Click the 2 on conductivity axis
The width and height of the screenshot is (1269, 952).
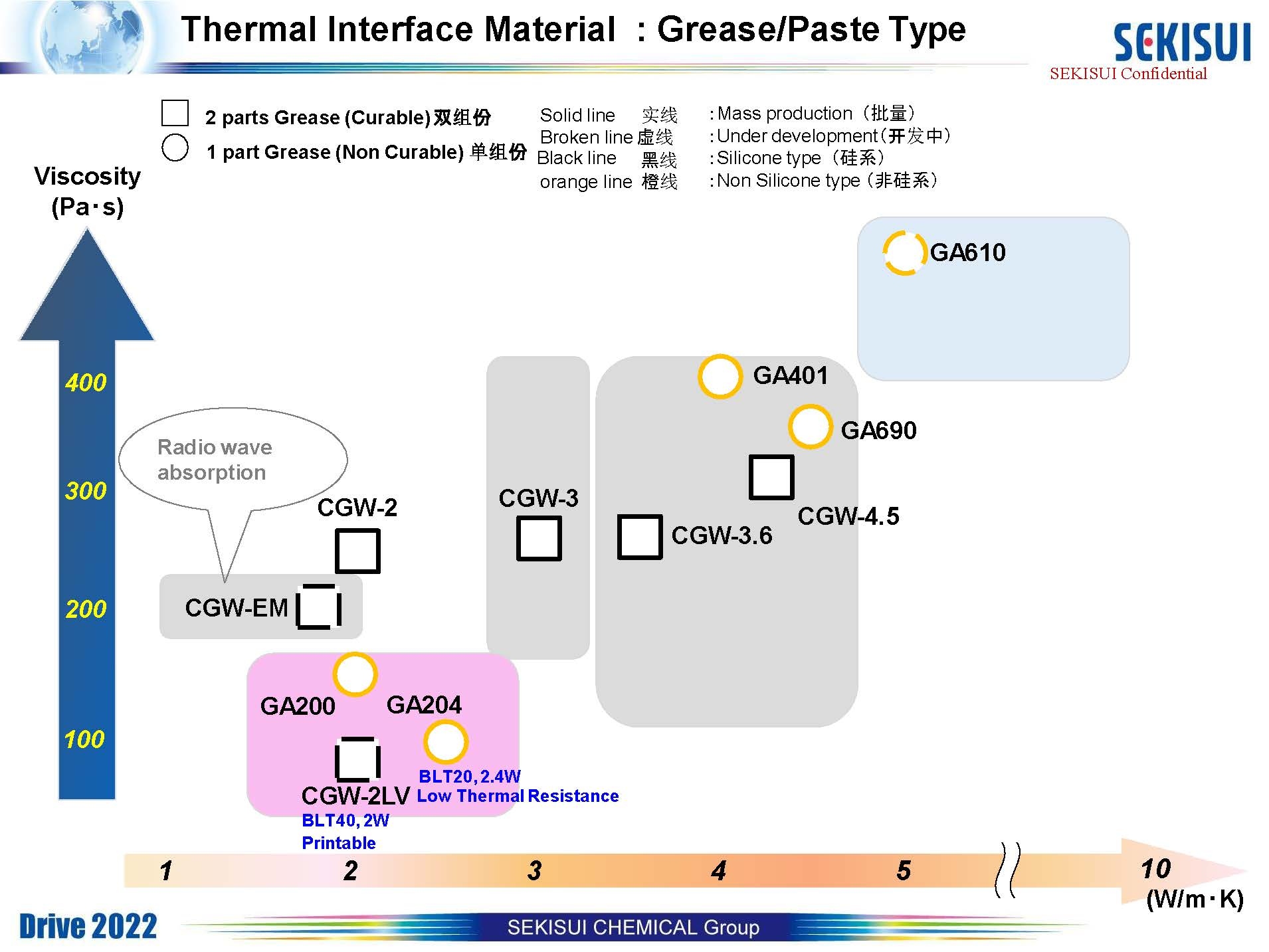(x=351, y=870)
